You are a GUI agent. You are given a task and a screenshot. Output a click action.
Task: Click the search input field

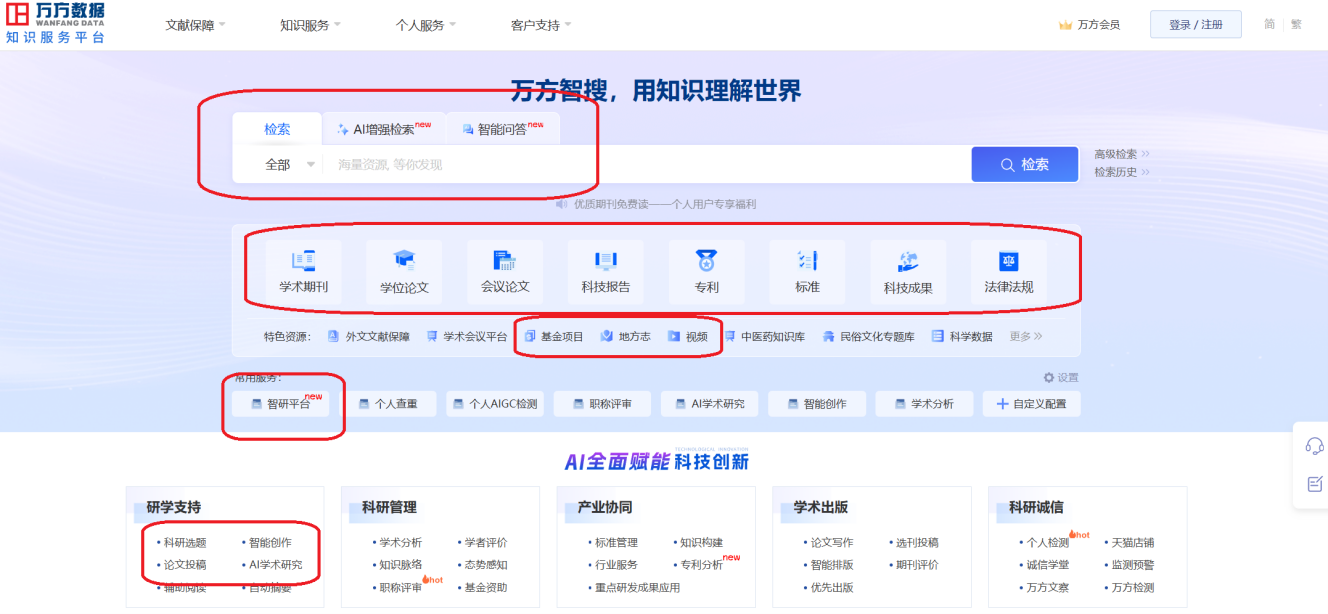coord(646,165)
